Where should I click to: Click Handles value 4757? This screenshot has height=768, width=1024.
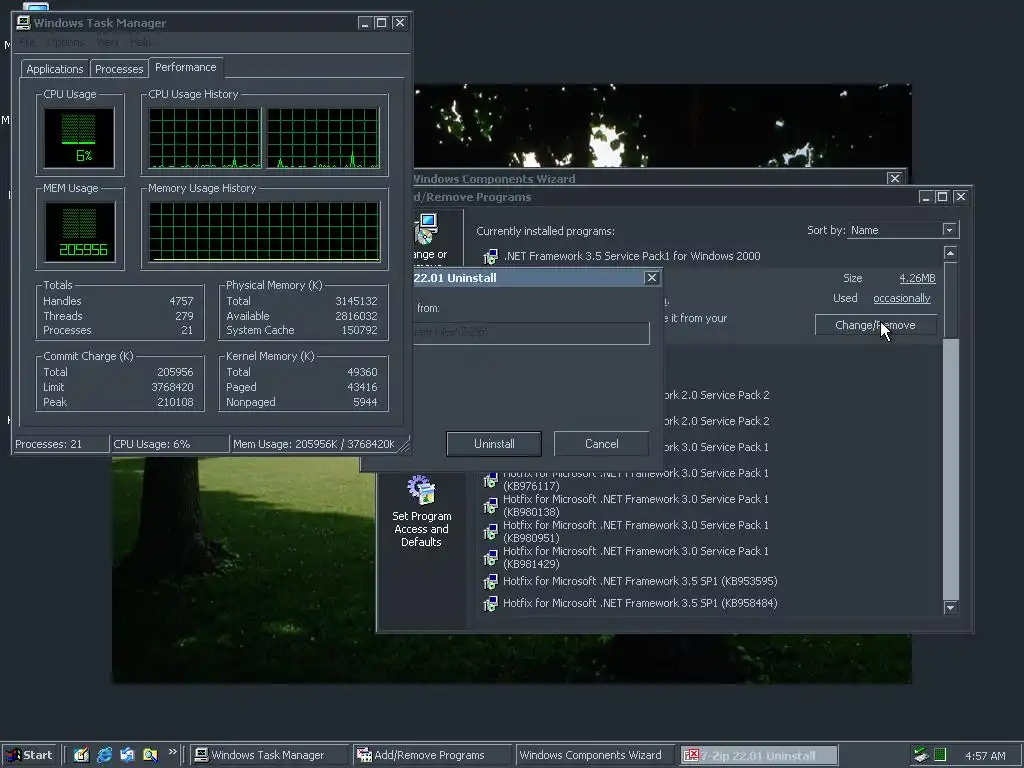point(181,301)
